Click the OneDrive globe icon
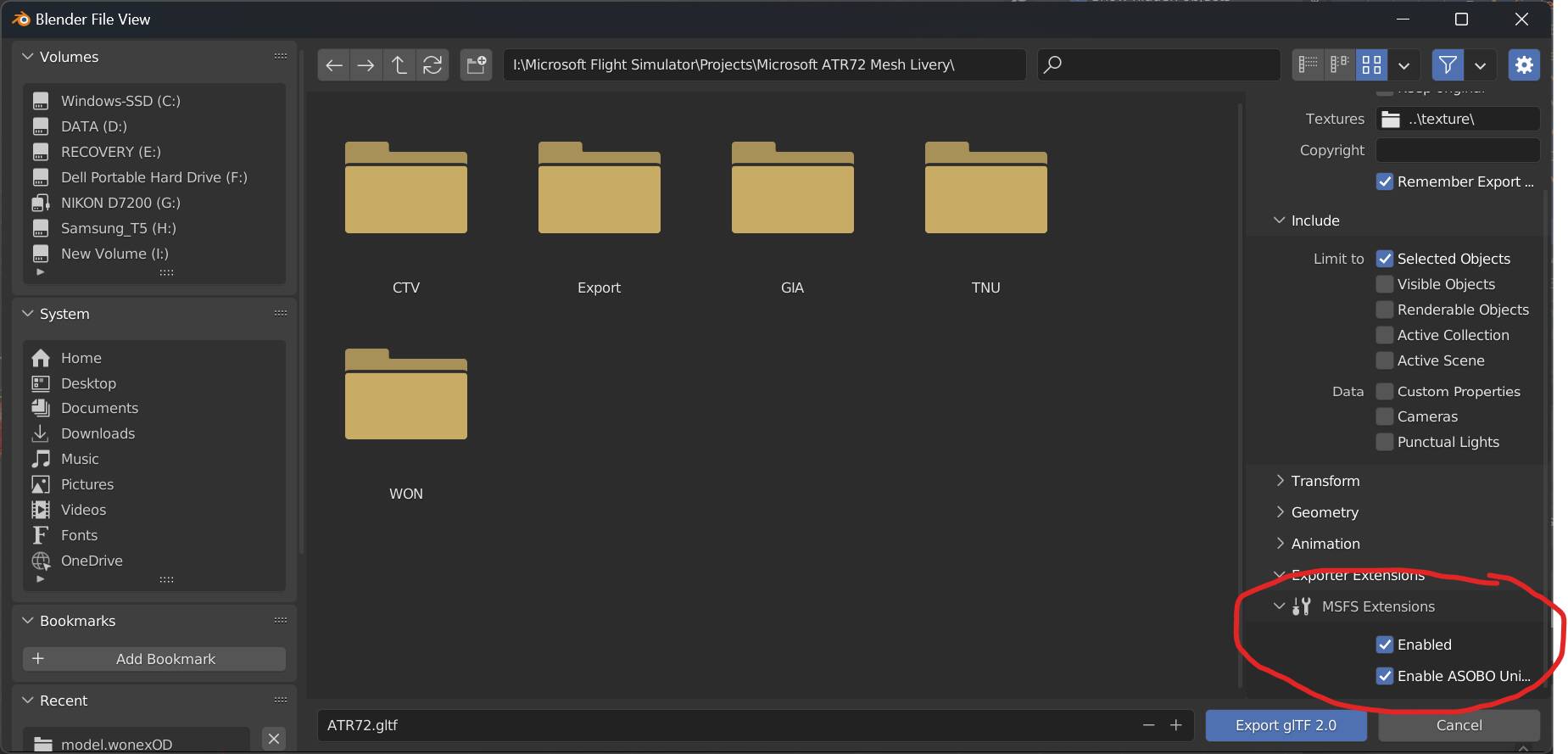Viewport: 1568px width, 754px height. pos(41,561)
